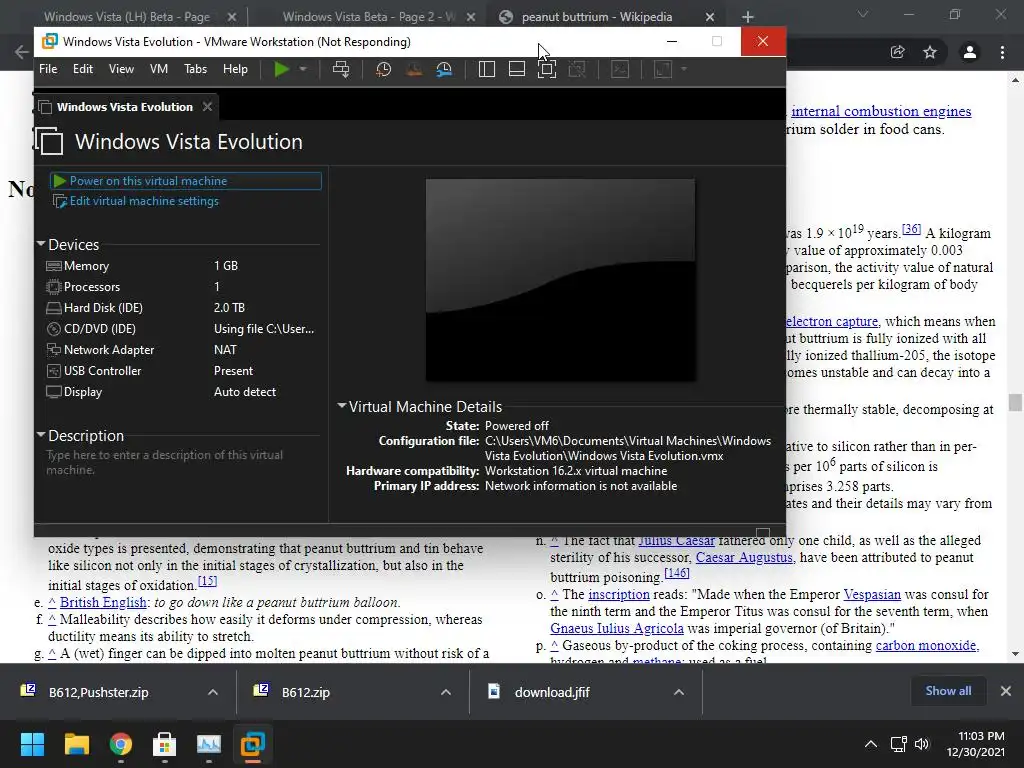This screenshot has height=768, width=1024.
Task: Click the console view icon in VMware toolbar
Action: pyautogui.click(x=620, y=69)
